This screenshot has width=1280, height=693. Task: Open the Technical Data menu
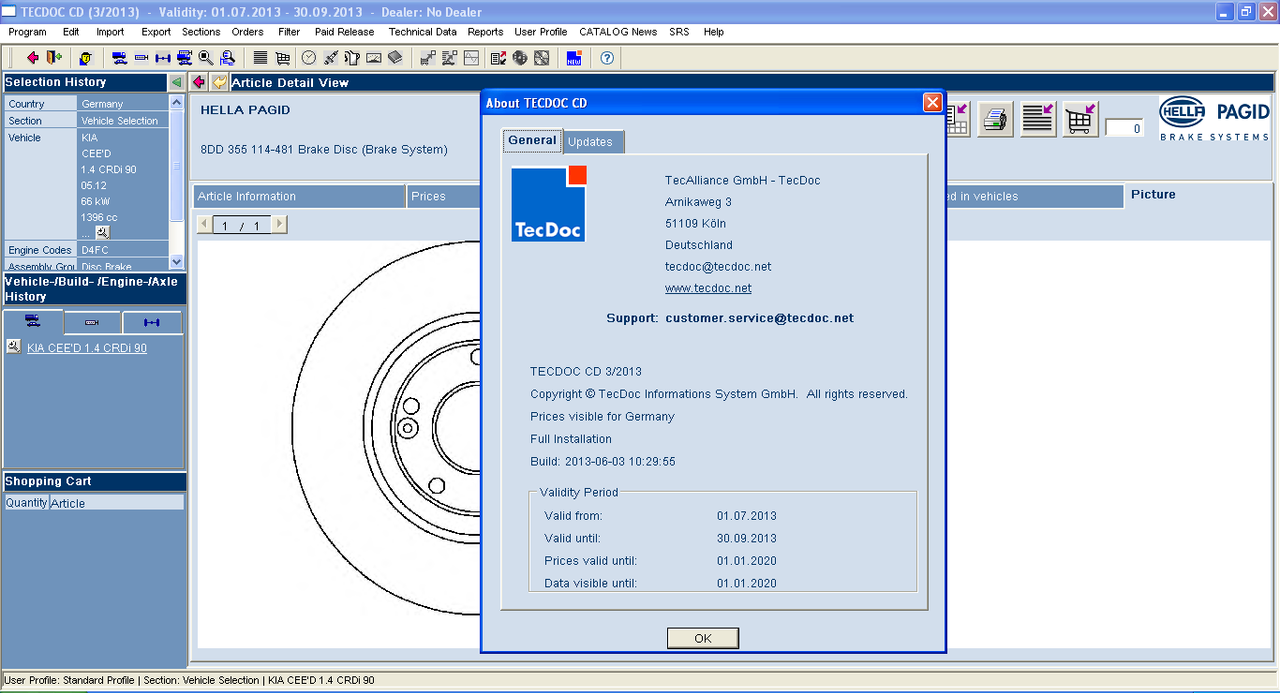tap(423, 32)
